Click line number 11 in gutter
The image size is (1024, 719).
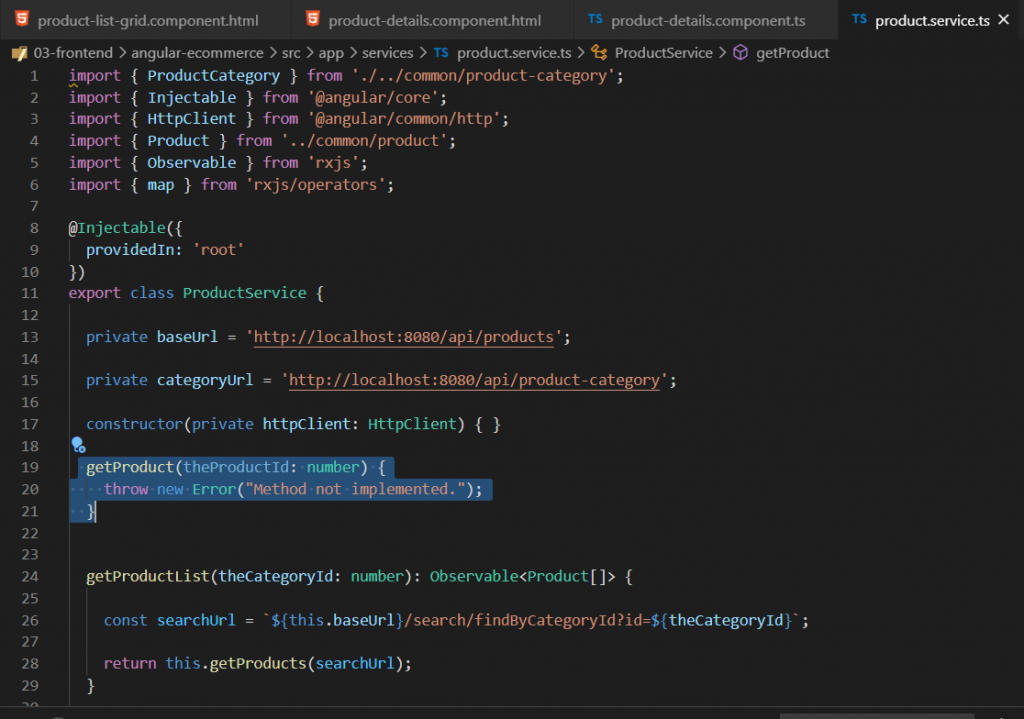[30, 293]
